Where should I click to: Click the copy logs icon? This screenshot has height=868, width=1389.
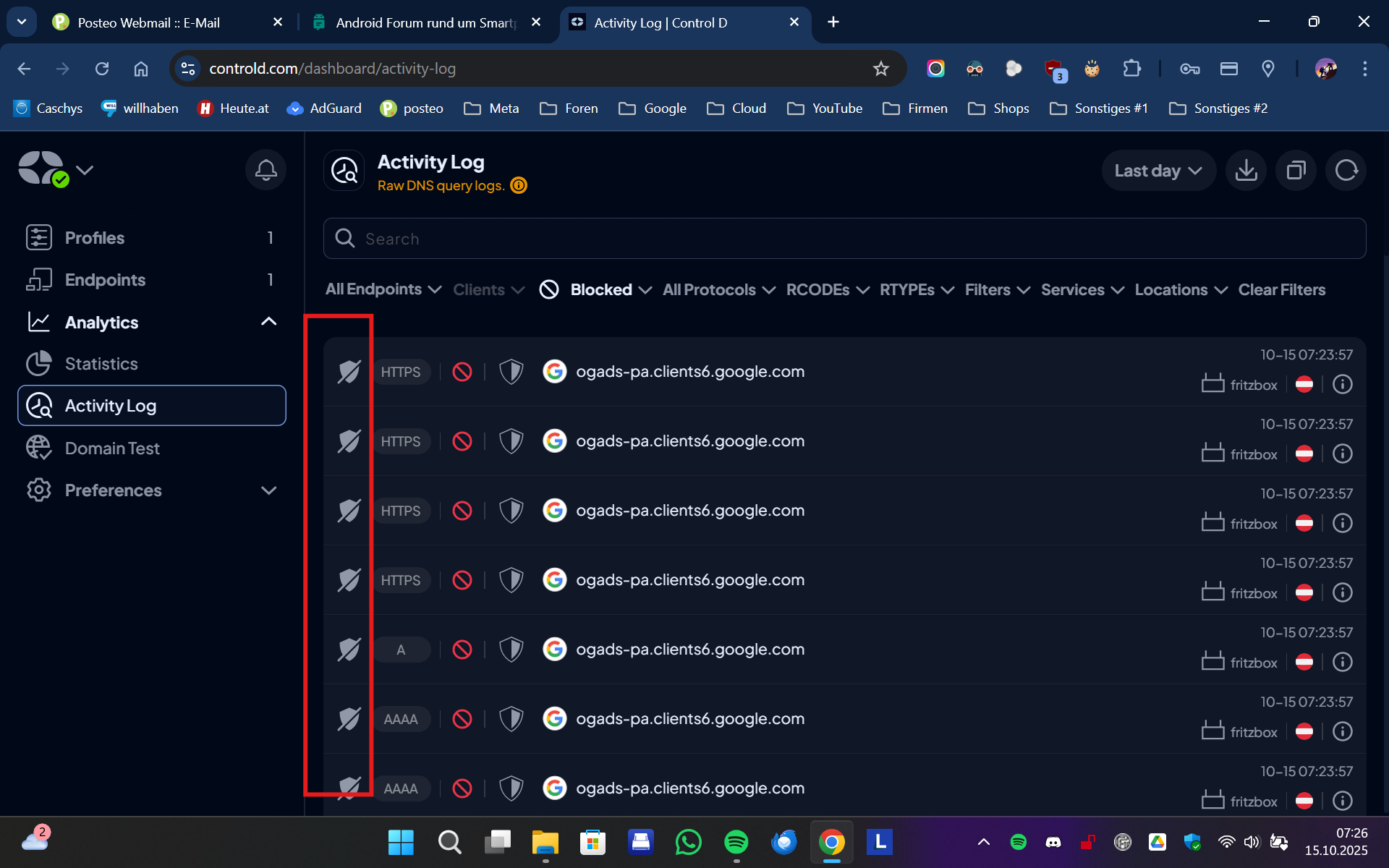click(1296, 171)
